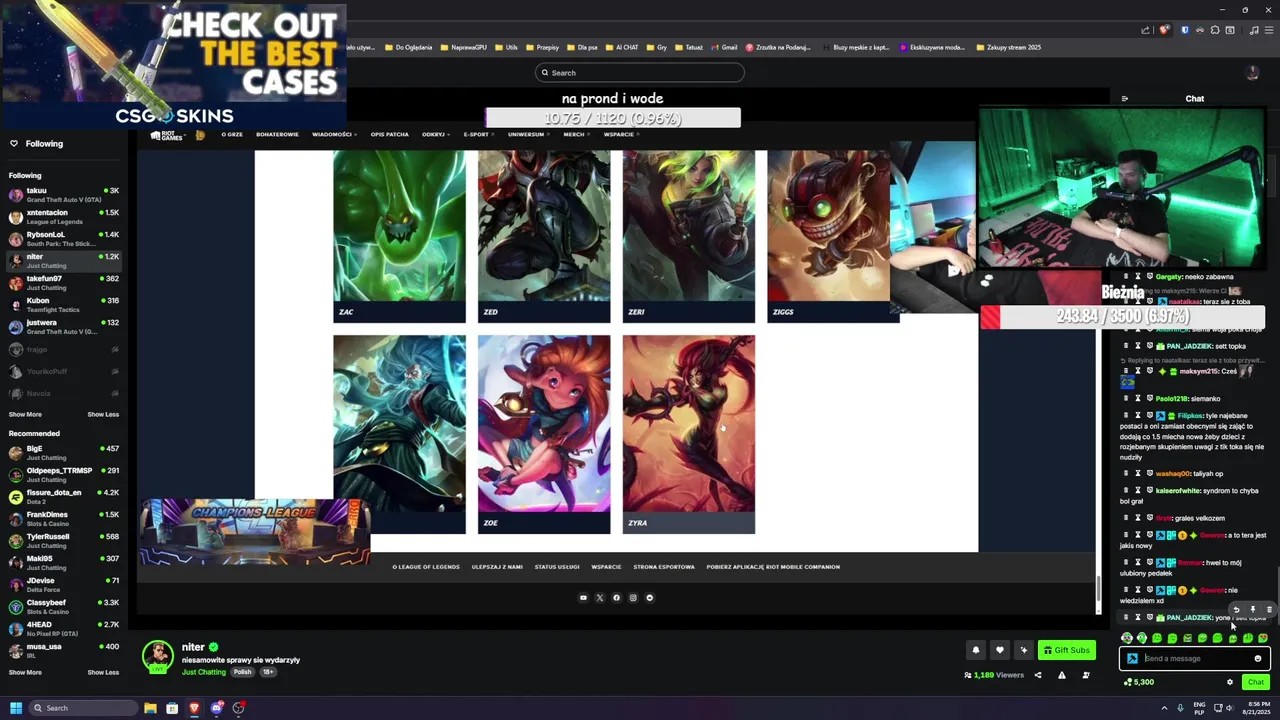Open the Gmail bookmark
This screenshot has width=1280, height=720.
pyautogui.click(x=724, y=47)
